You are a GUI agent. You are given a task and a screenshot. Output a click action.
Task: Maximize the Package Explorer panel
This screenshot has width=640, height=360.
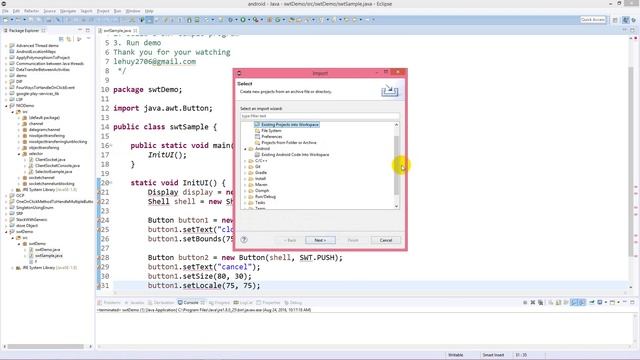pyautogui.click(x=88, y=30)
